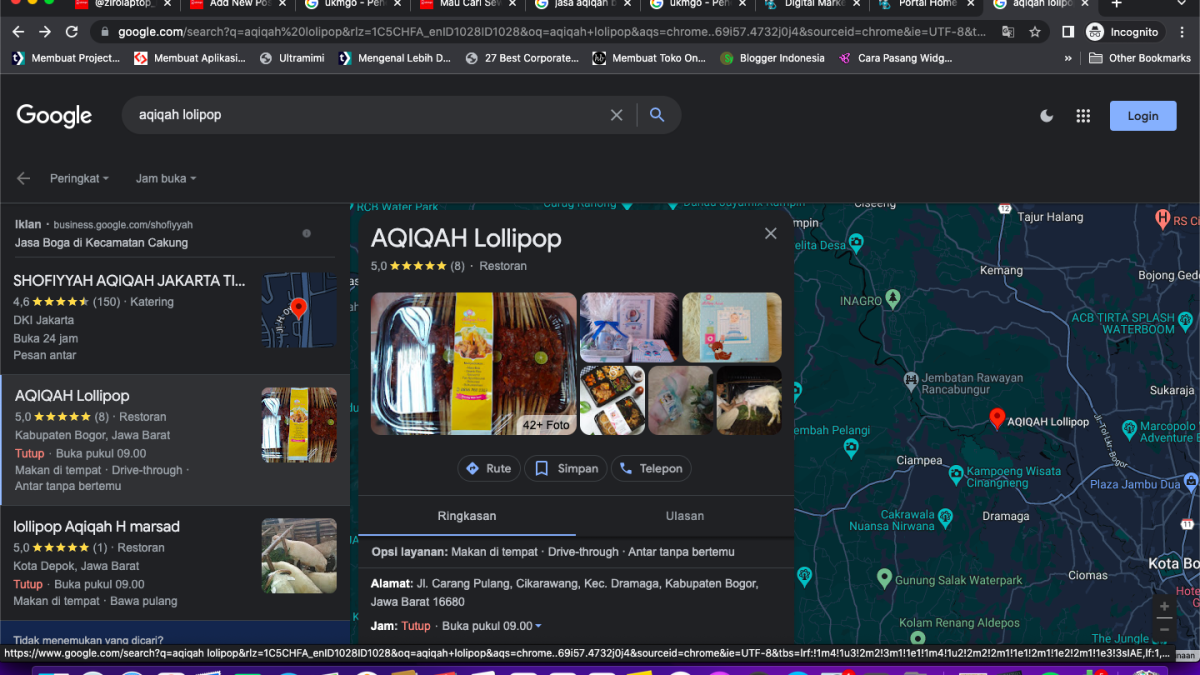
Task: Click the Telepon call button
Action: point(651,468)
